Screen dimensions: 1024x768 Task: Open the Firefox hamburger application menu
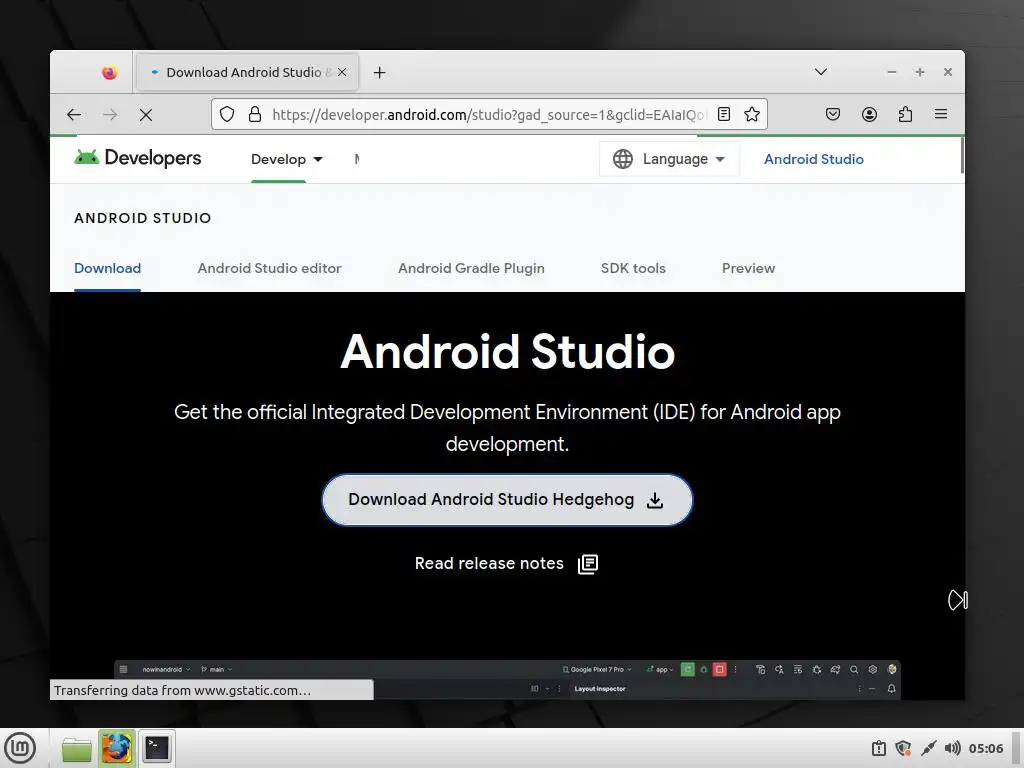[x=941, y=114]
